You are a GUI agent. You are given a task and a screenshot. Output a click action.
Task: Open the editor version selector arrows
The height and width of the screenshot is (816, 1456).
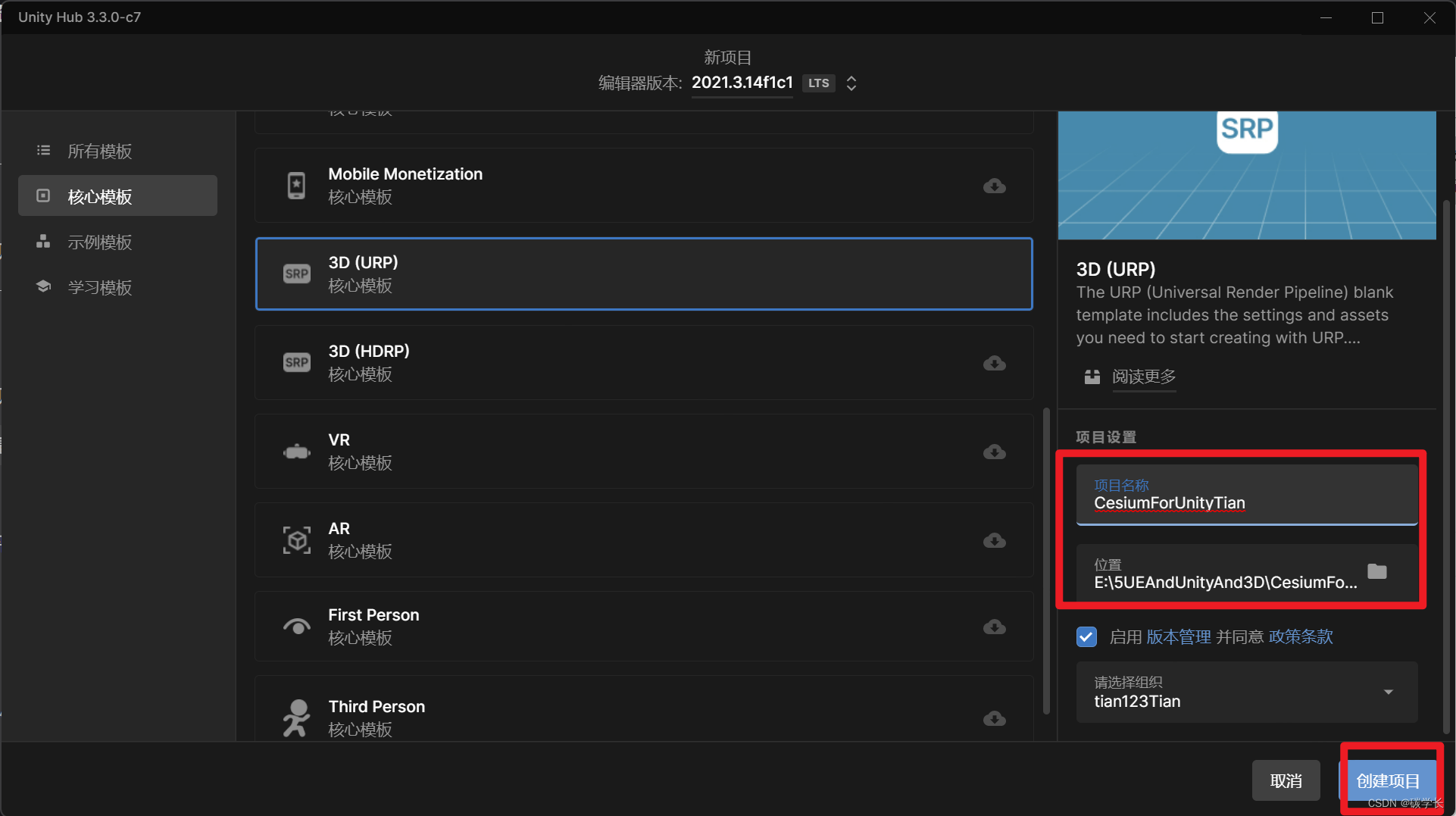click(851, 83)
